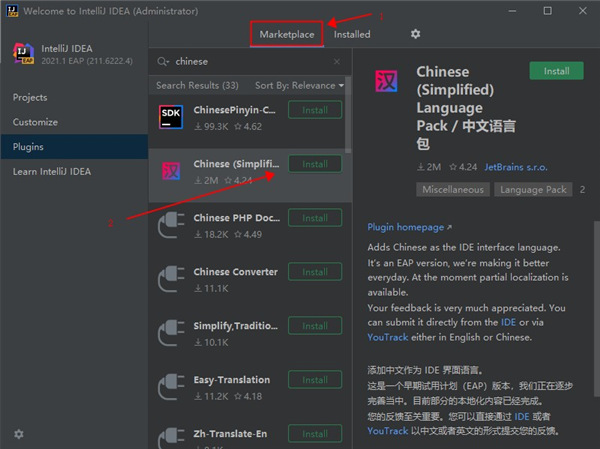Select Chinese (Simplified) language pack icon

[x=171, y=172]
